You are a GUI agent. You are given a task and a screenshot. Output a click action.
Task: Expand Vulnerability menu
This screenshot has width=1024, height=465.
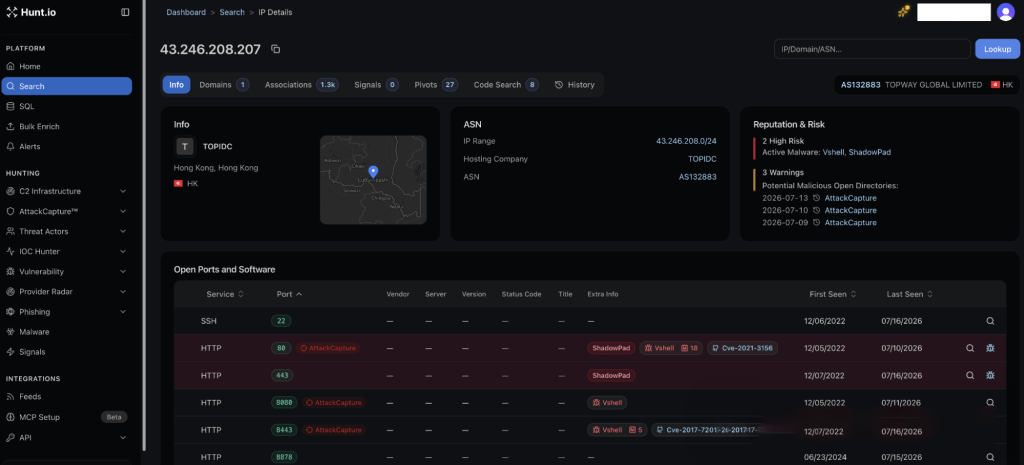point(123,272)
